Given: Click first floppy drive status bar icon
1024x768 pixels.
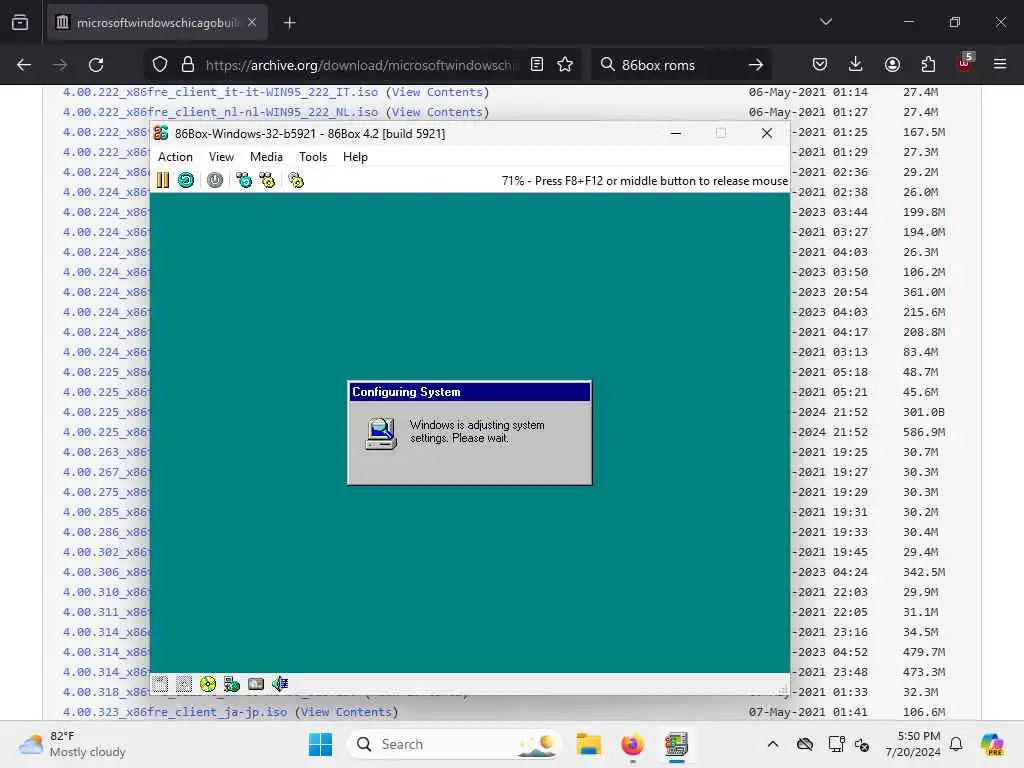Looking at the screenshot, I should point(160,684).
